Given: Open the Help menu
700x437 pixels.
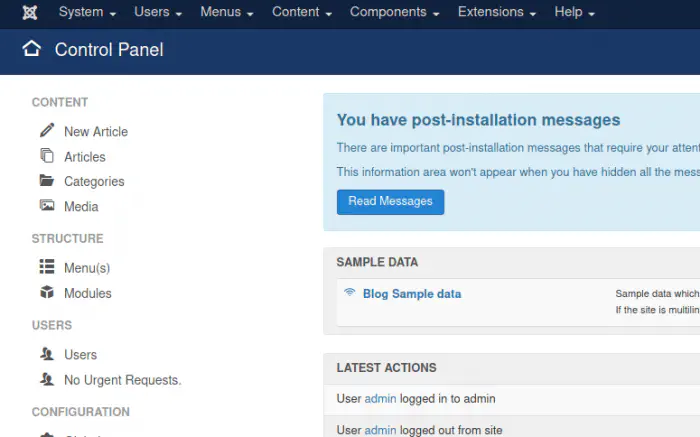Looking at the screenshot, I should pyautogui.click(x=575, y=12).
